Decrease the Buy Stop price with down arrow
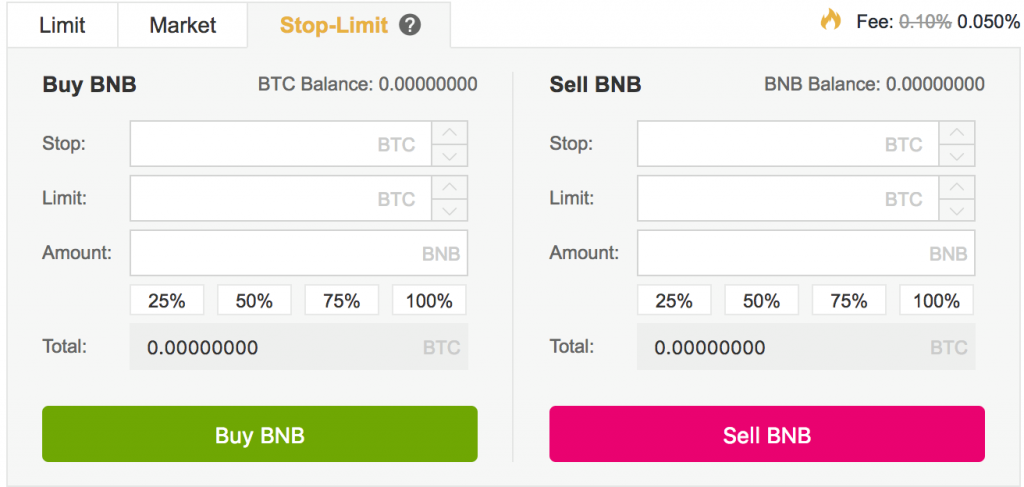Image resolution: width=1024 pixels, height=487 pixels. (x=450, y=155)
